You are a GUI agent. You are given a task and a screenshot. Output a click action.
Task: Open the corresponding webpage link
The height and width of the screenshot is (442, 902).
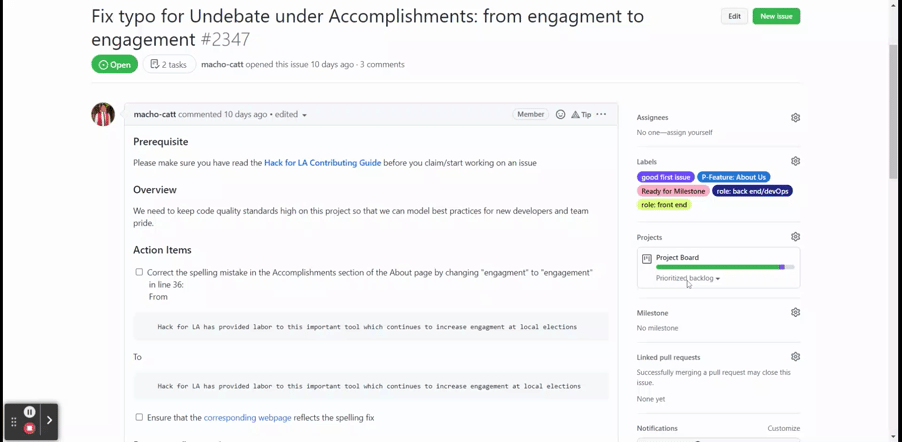click(x=247, y=417)
